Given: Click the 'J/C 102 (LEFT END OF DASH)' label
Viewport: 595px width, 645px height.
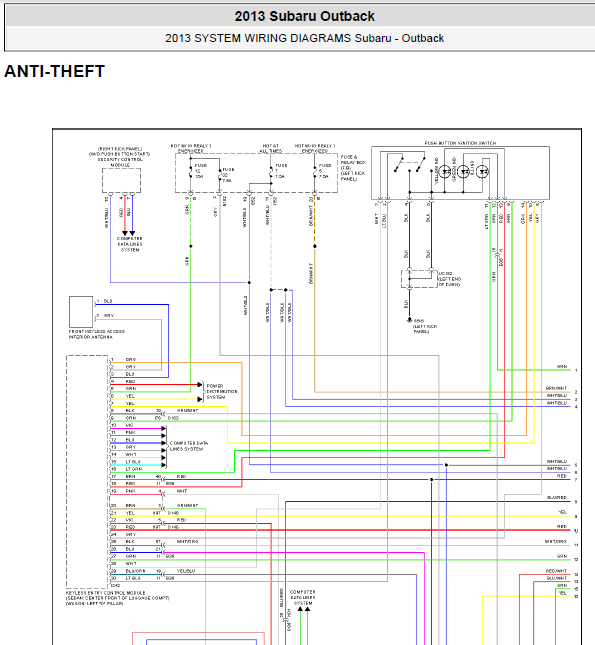Looking at the screenshot, I should click(449, 279).
